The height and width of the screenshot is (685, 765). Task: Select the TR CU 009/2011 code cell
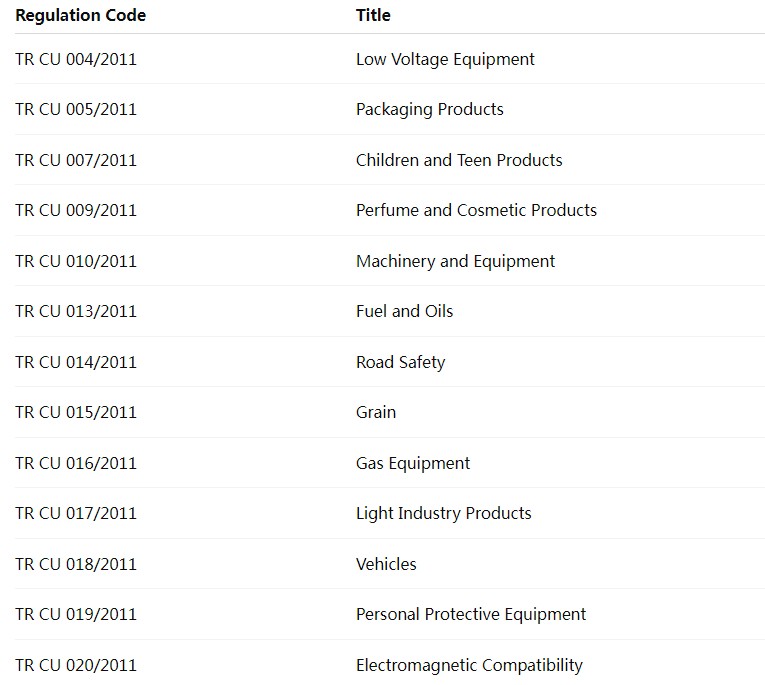pos(76,210)
